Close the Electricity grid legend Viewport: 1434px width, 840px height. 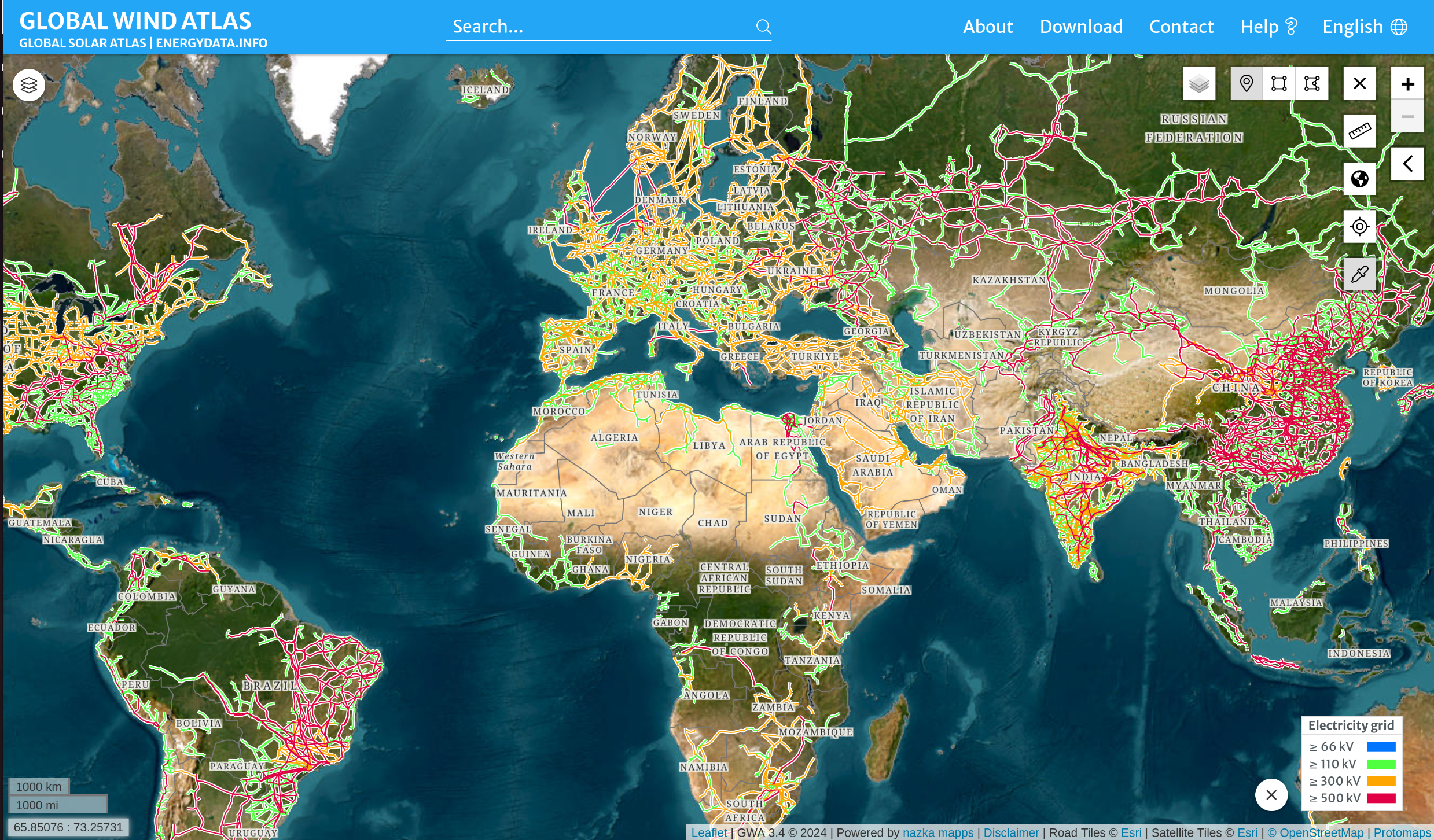(1271, 795)
